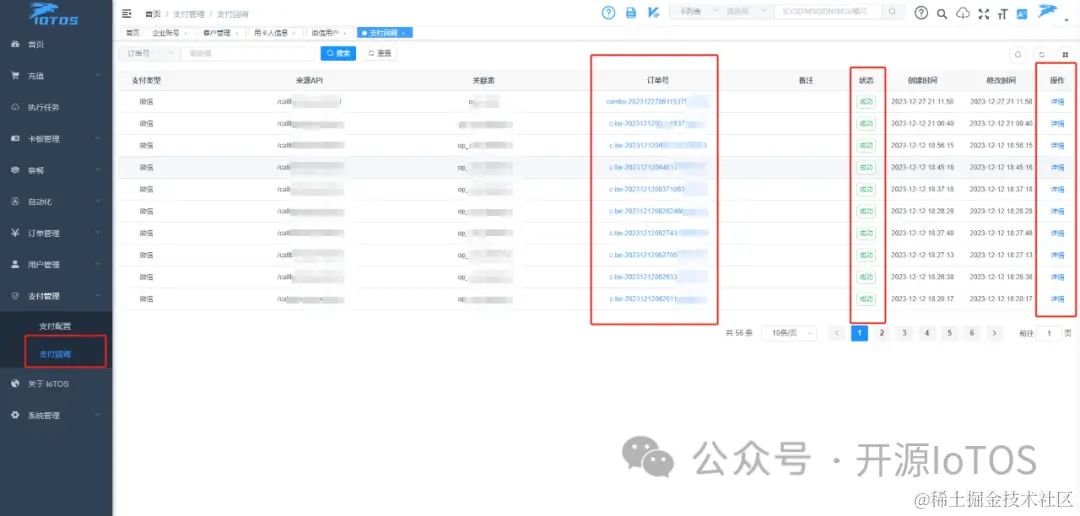1080x516 pixels.
Task: Click the 前往 page number input
Action: [1050, 333]
